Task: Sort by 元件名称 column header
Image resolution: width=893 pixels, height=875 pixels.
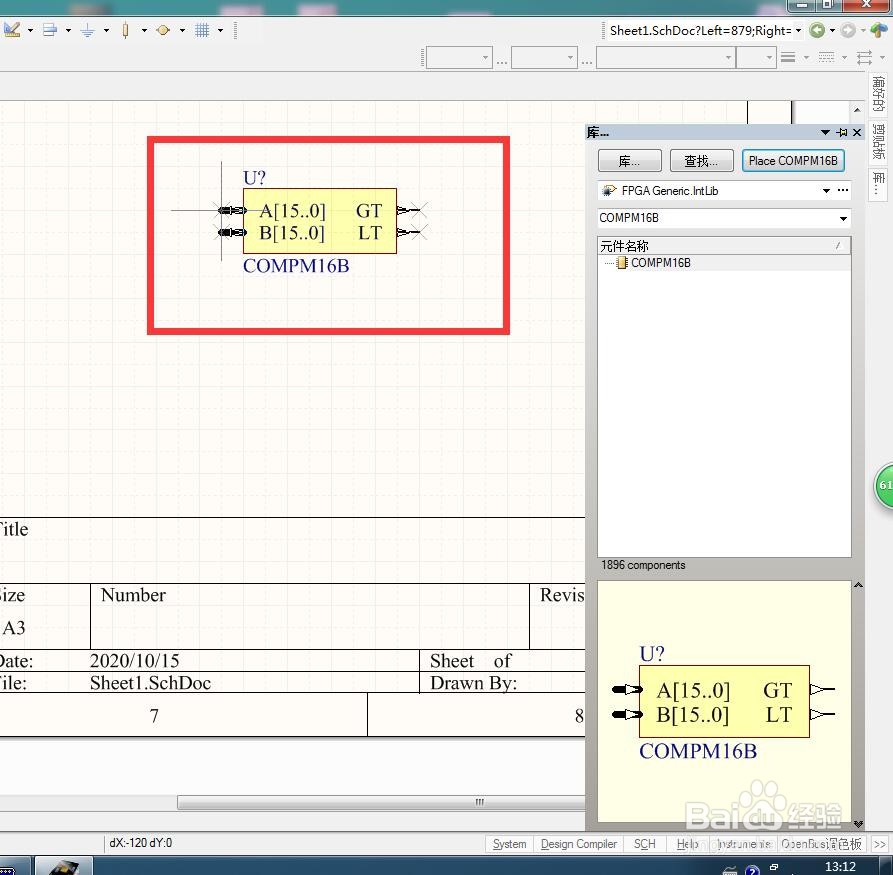Action: coord(724,246)
